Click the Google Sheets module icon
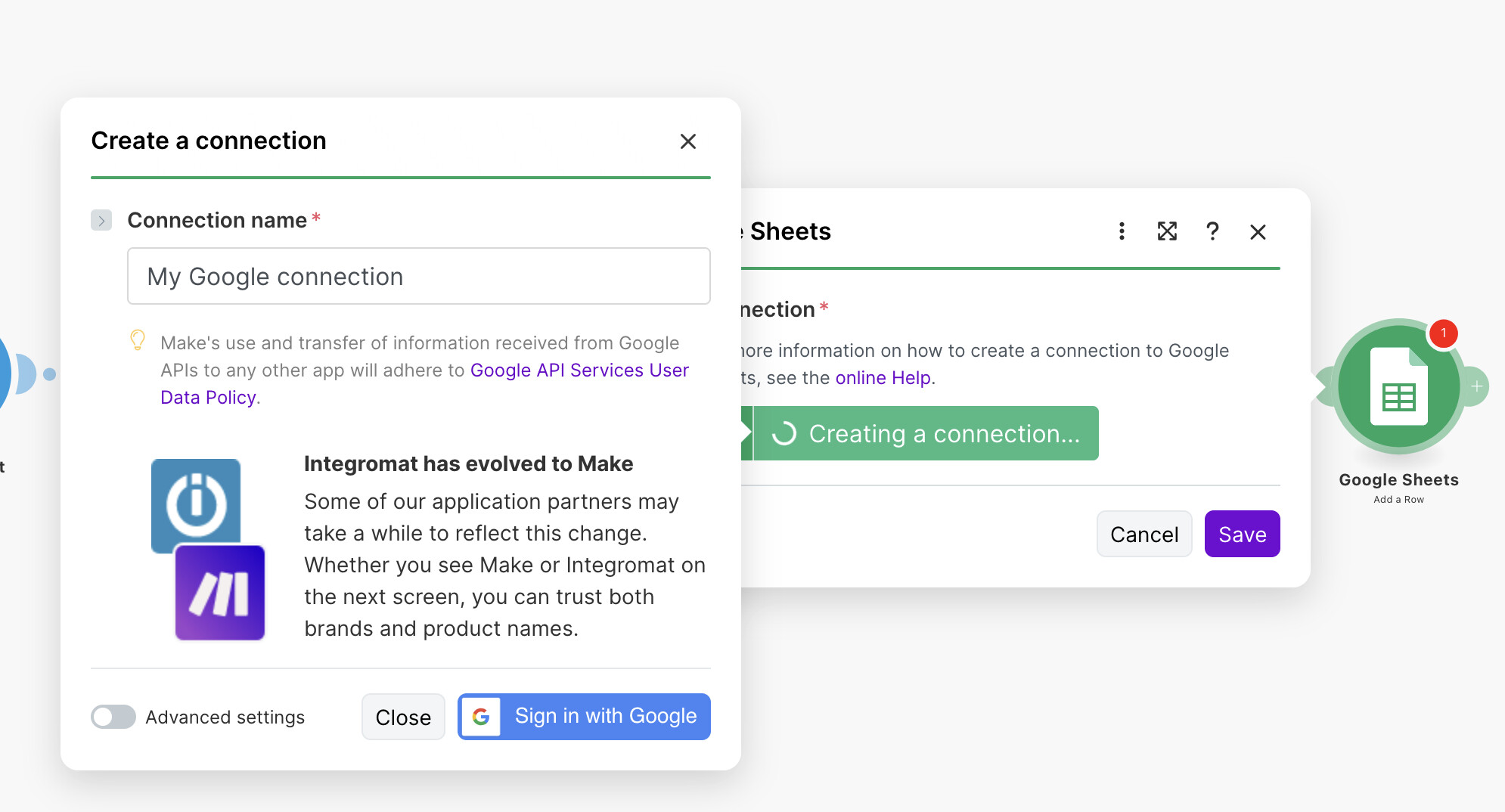This screenshot has height=812, width=1505. tap(1398, 386)
